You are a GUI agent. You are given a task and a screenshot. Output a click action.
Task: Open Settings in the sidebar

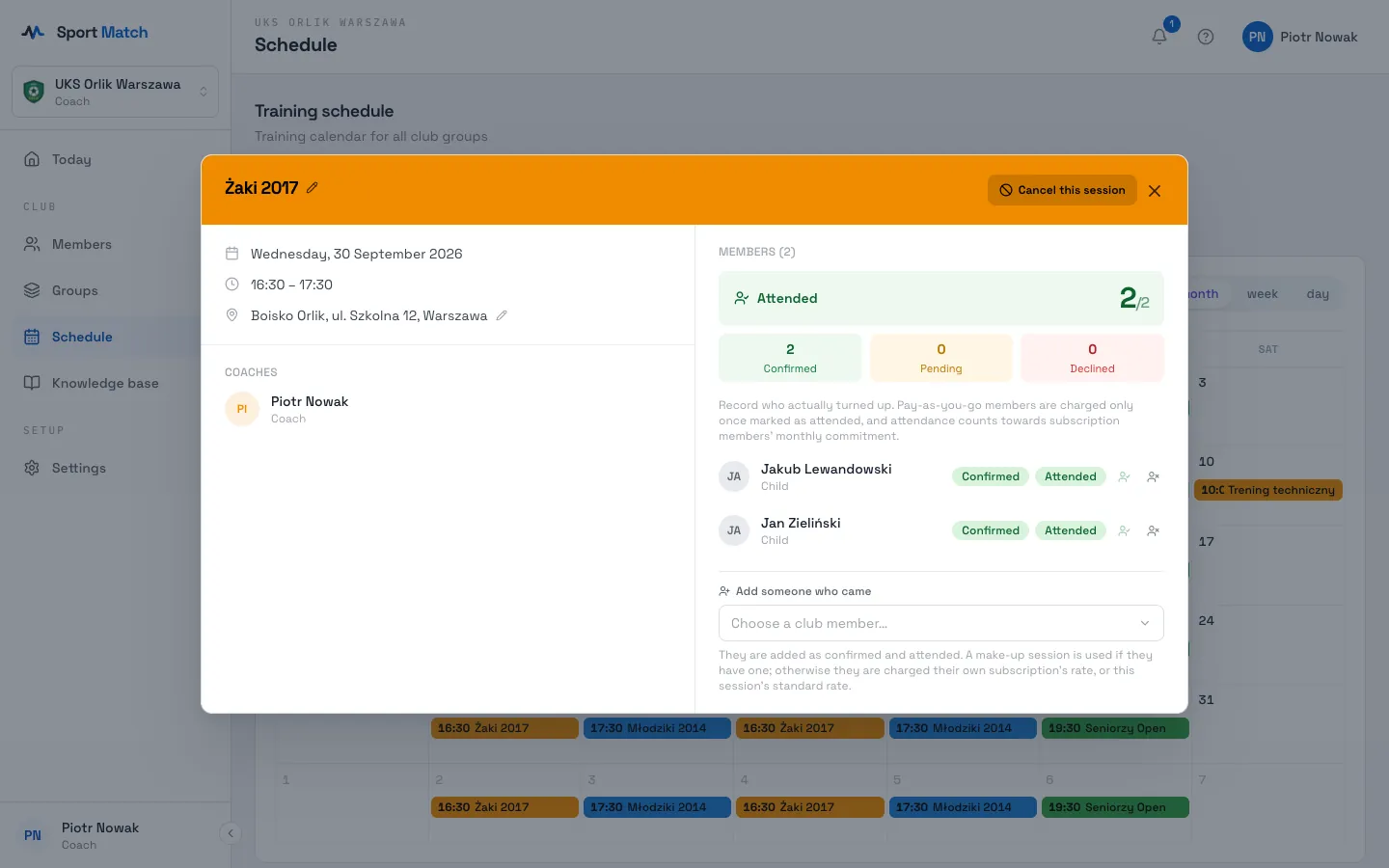(x=115, y=468)
